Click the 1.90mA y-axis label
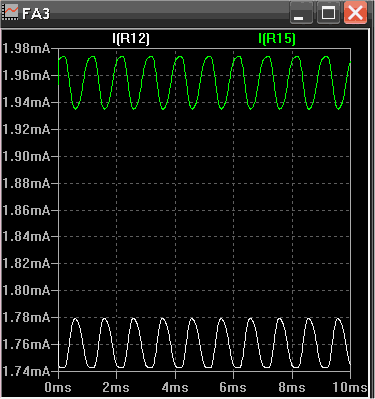This screenshot has width=375, height=399. pos(26,156)
